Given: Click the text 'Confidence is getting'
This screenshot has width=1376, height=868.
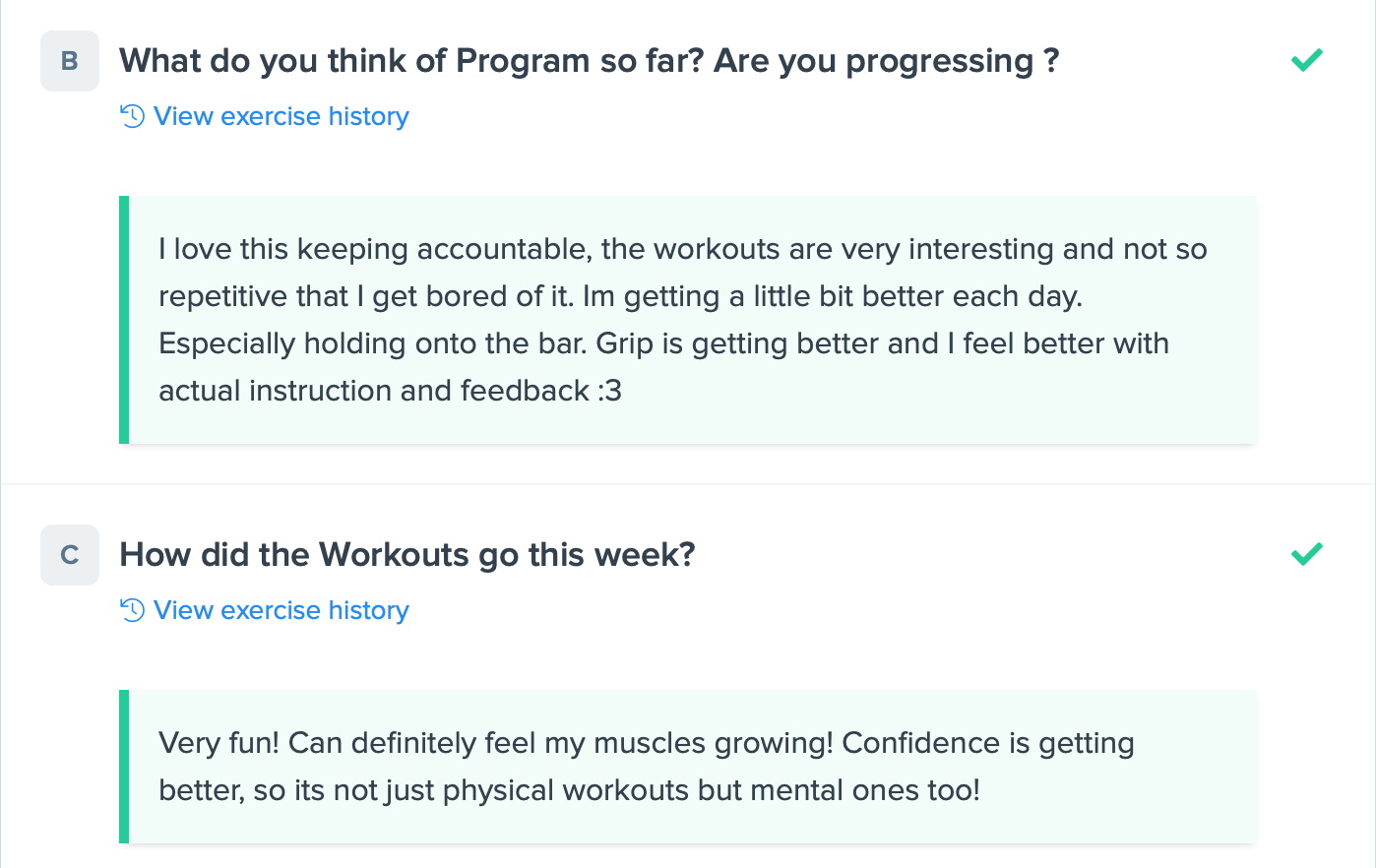Looking at the screenshot, I should pos(988,743).
